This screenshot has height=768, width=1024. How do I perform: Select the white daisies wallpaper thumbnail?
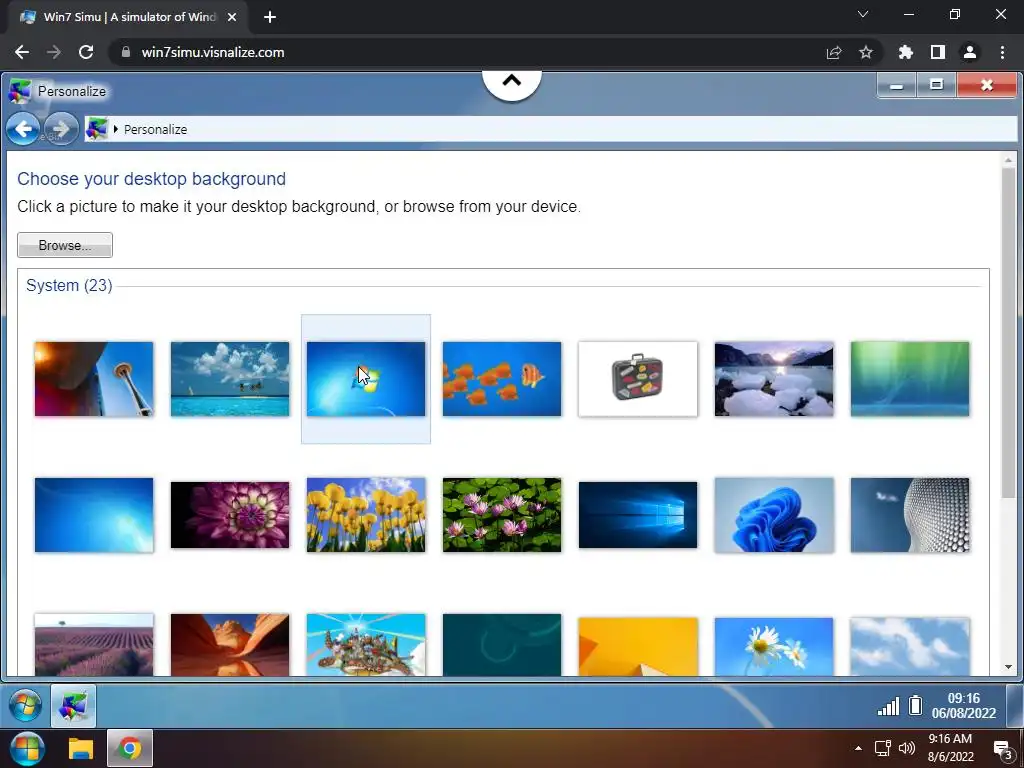(774, 647)
